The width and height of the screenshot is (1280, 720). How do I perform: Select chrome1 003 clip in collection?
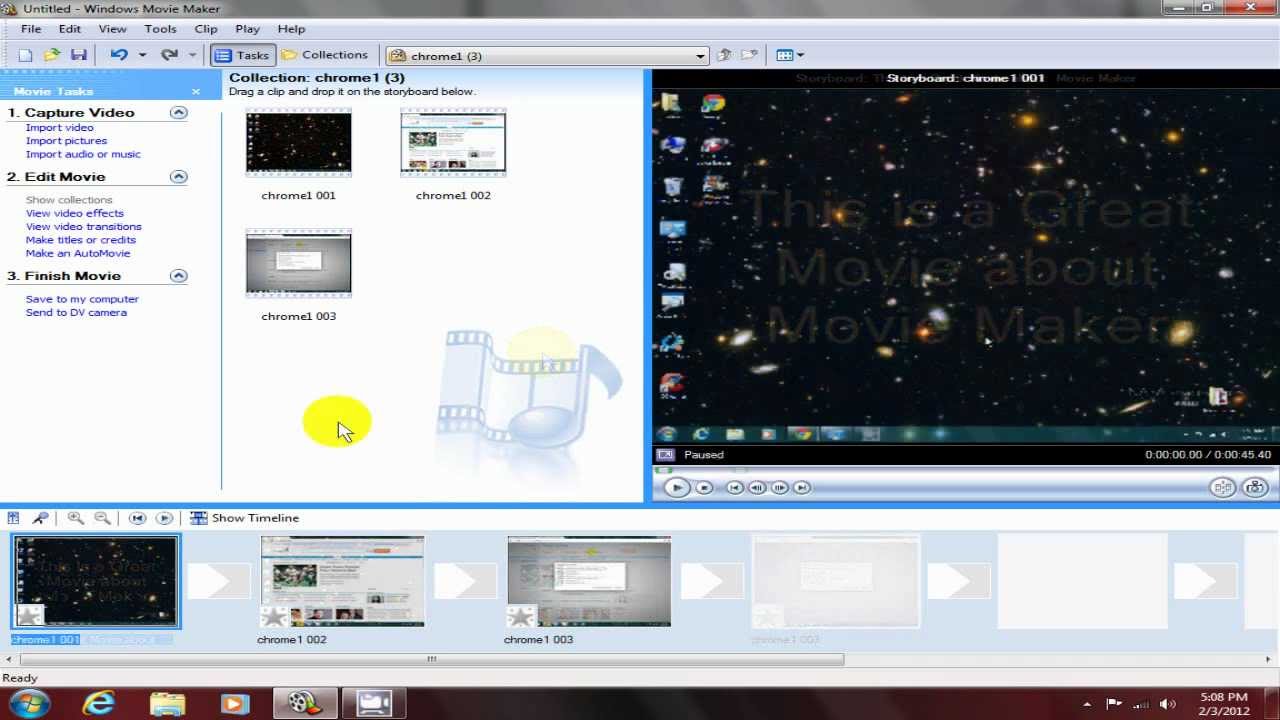pos(298,264)
